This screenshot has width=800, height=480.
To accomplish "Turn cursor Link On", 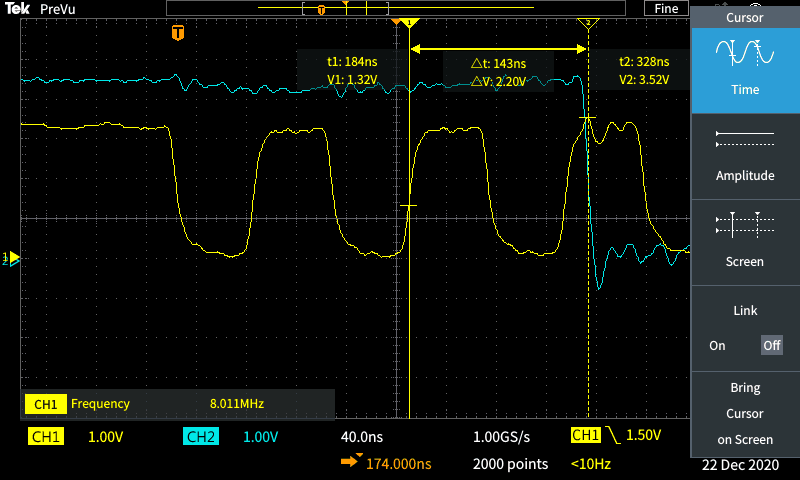I will tap(717, 345).
